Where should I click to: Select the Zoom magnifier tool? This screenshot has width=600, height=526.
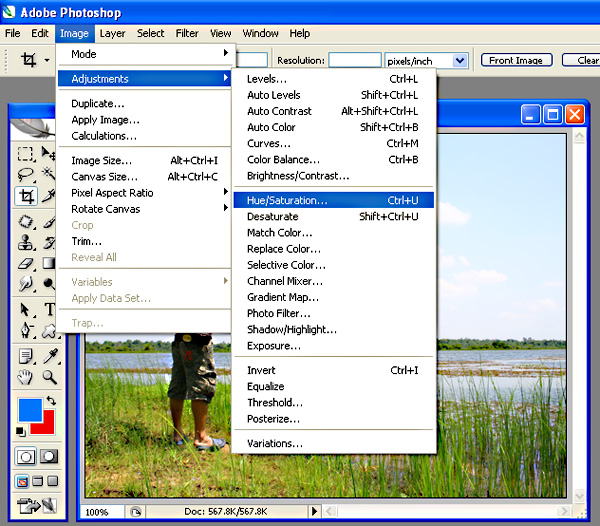pos(50,377)
